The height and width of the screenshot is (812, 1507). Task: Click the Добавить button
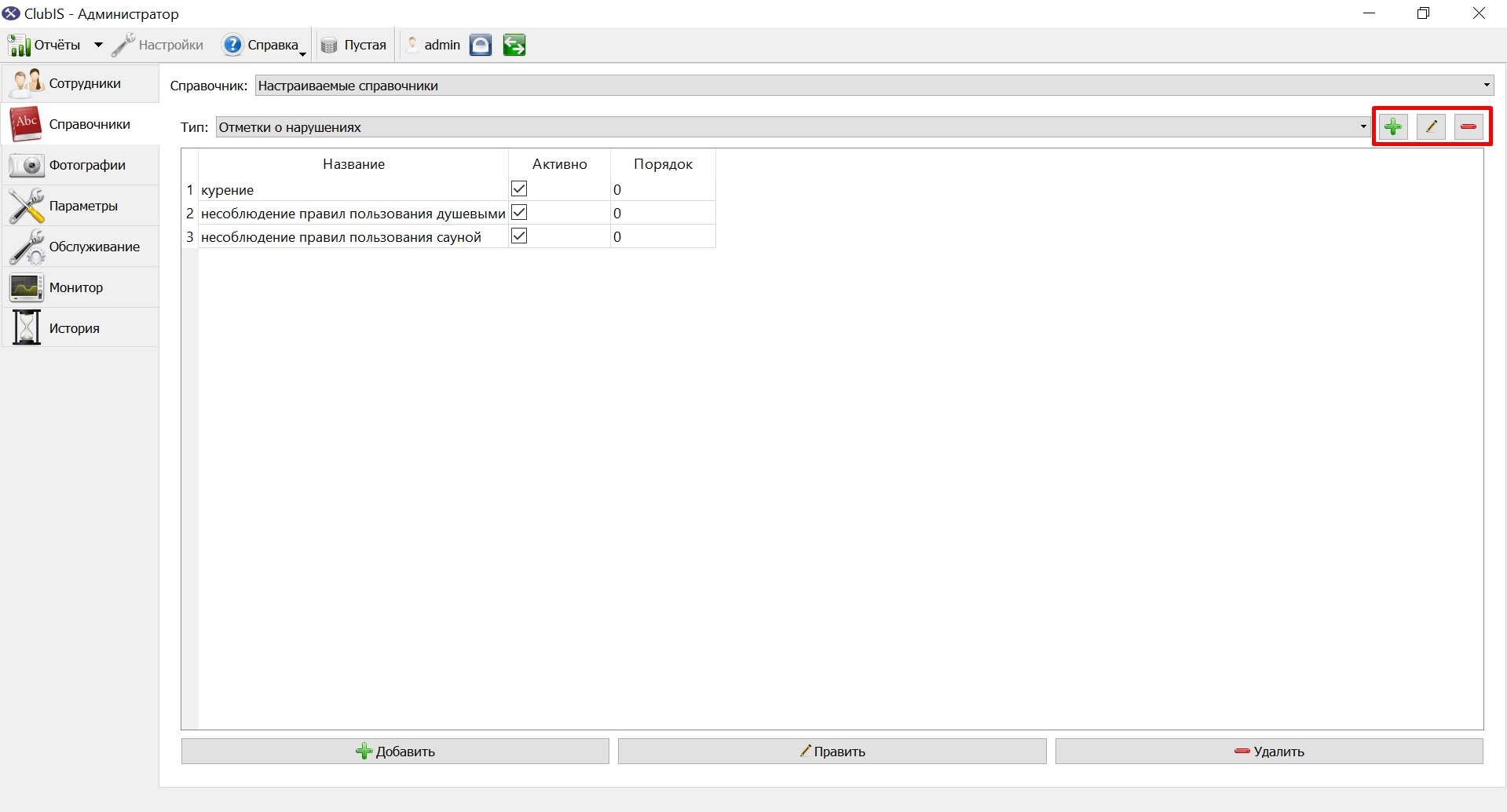(x=395, y=751)
